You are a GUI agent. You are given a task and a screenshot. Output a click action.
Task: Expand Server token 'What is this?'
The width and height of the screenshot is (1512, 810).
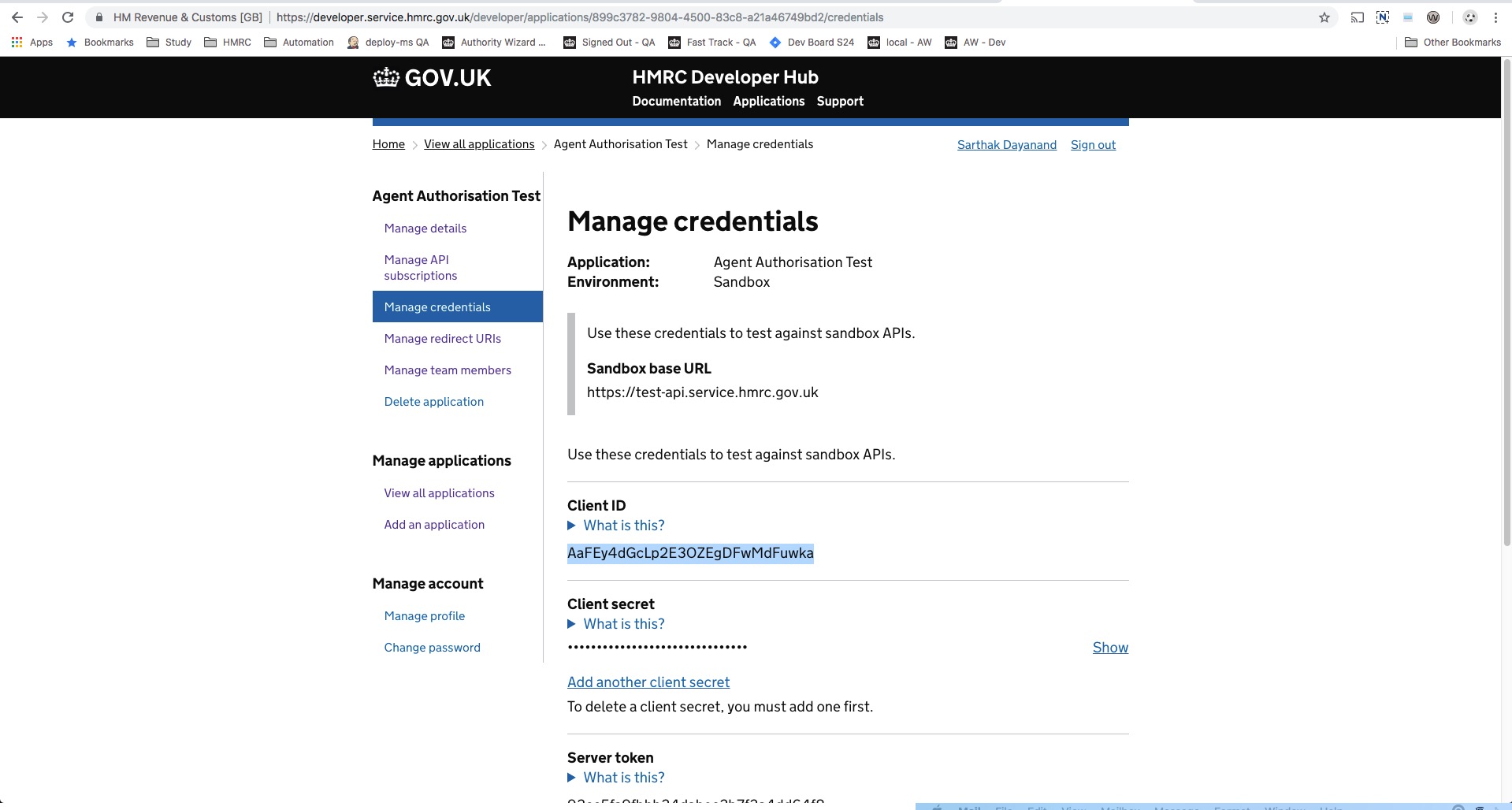click(616, 778)
